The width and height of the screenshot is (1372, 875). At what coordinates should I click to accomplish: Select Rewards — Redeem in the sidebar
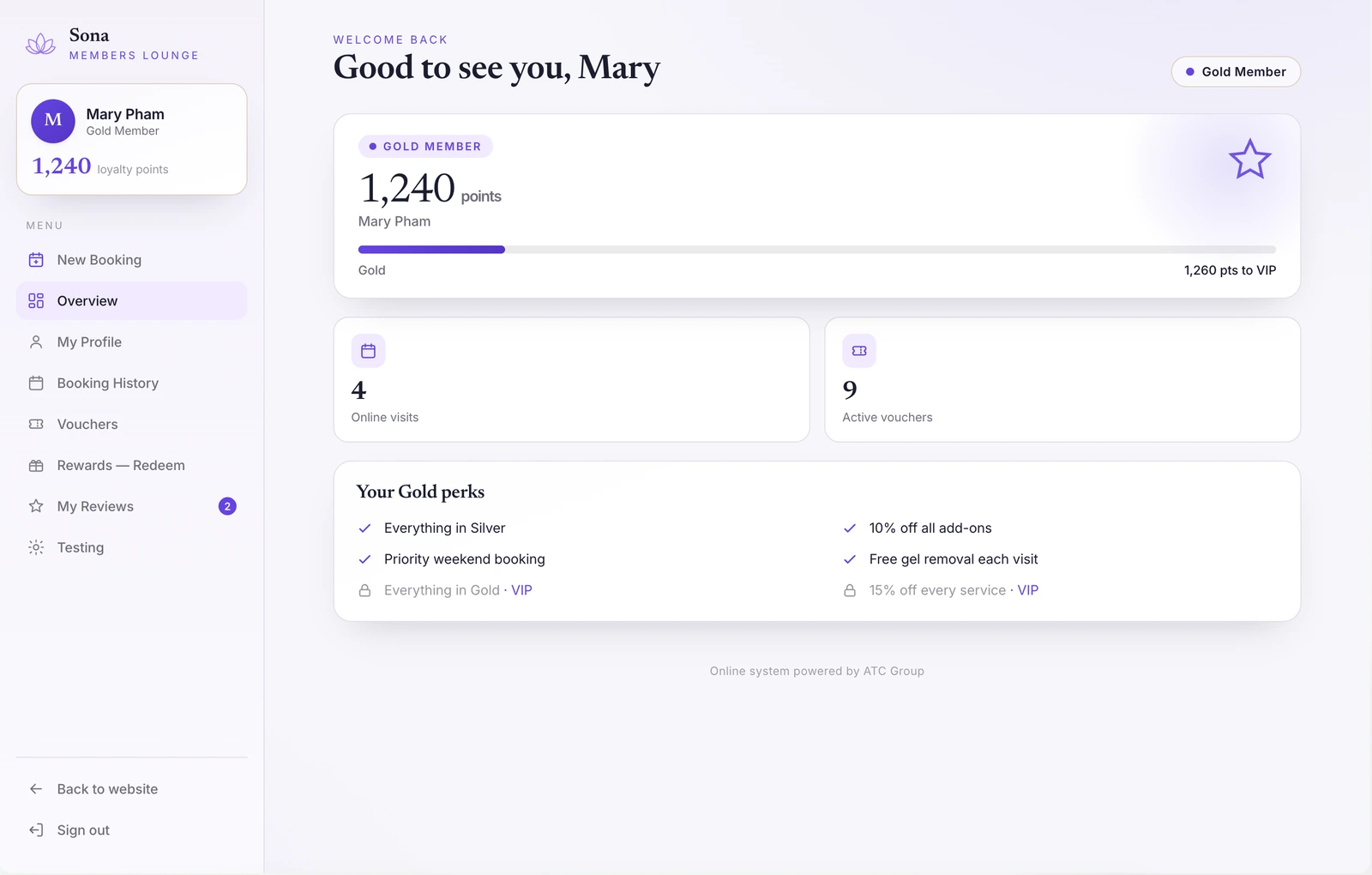(x=131, y=466)
